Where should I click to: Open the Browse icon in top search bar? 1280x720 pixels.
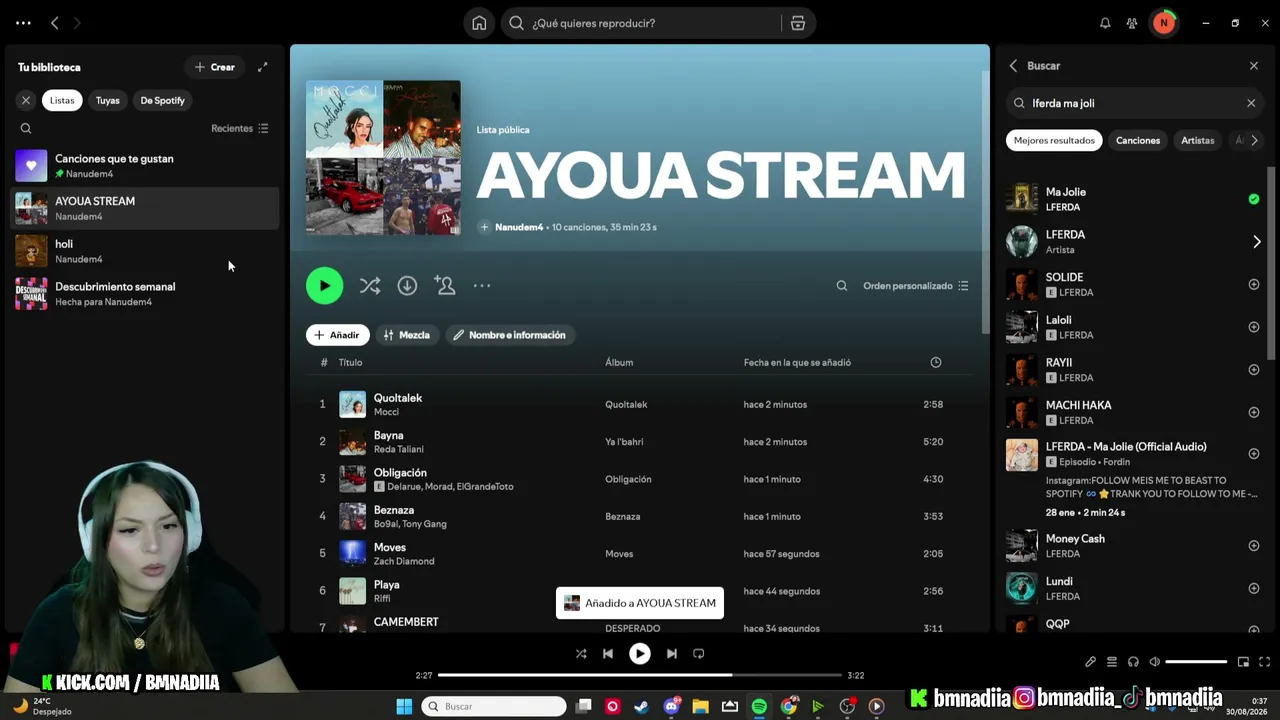pyautogui.click(x=798, y=23)
